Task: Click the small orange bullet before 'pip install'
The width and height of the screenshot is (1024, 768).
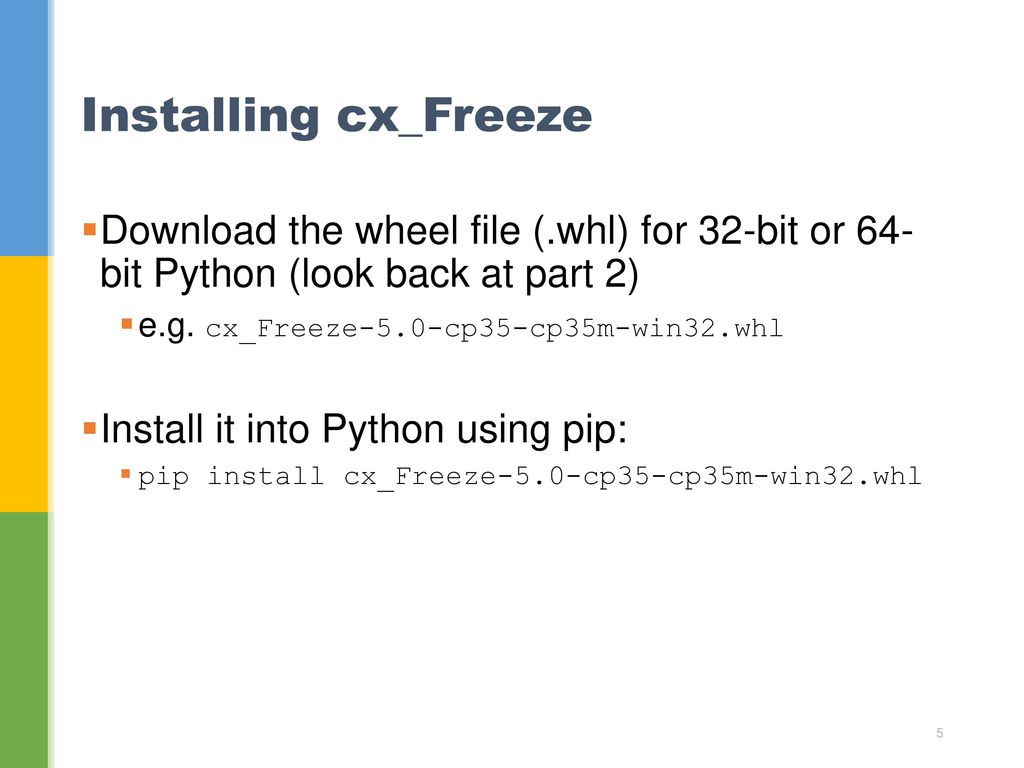Action: [x=126, y=473]
